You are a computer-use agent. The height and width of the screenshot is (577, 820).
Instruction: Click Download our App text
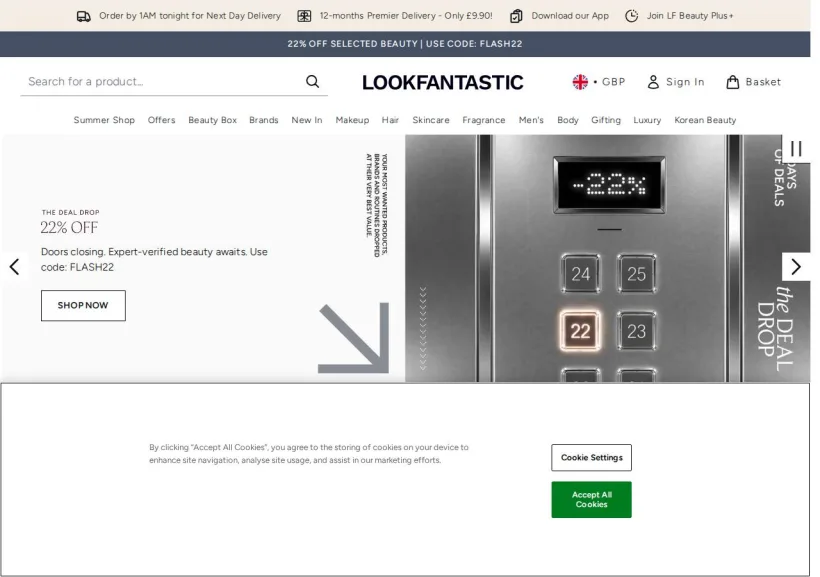coord(570,16)
